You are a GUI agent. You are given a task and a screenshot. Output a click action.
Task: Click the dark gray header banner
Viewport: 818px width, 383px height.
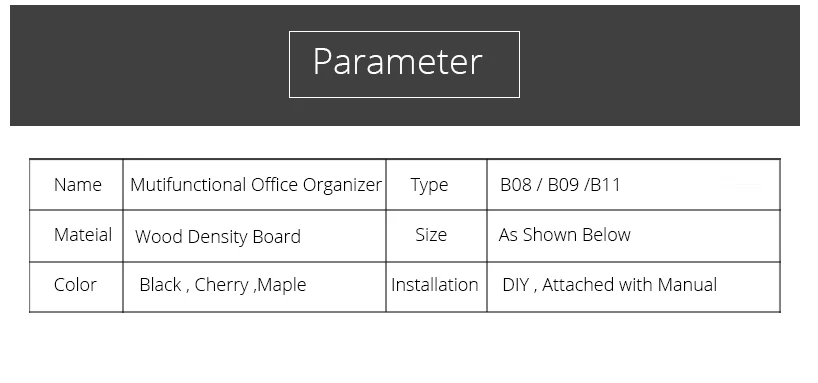[405, 65]
